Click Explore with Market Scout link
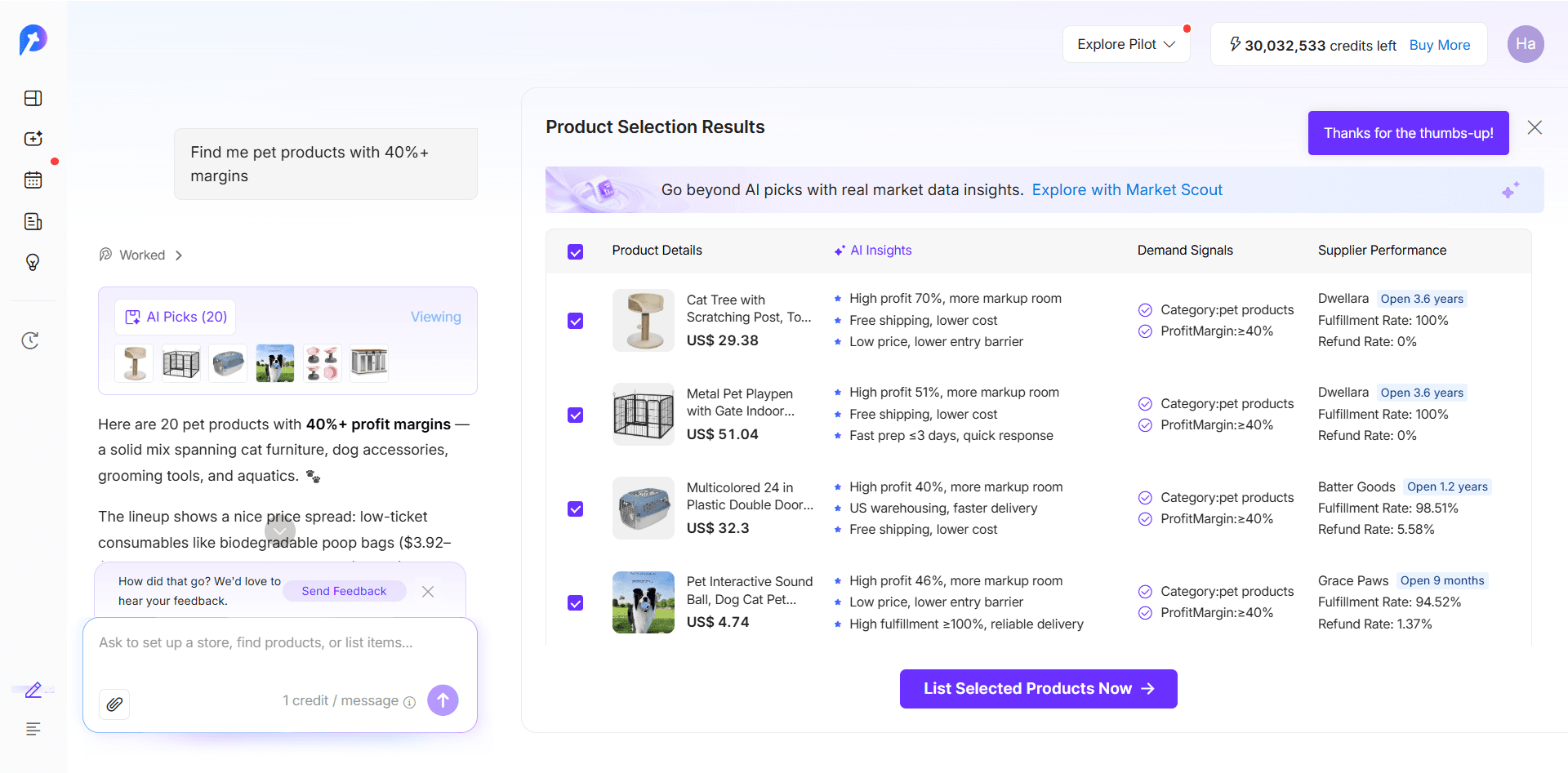 pos(1127,189)
